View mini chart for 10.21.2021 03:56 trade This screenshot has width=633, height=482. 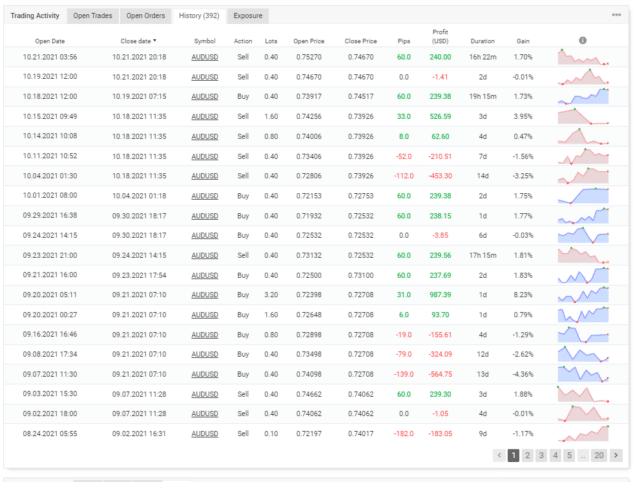coord(583,57)
